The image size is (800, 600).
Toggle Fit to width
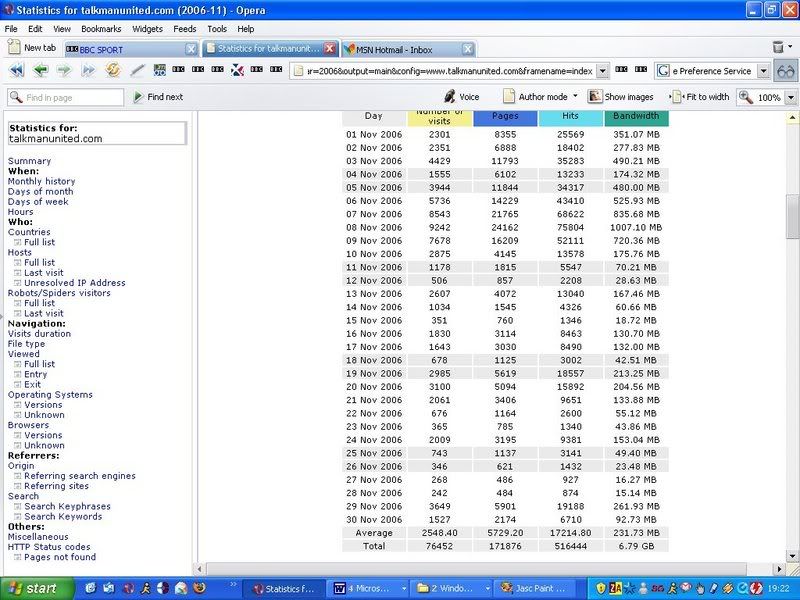coord(699,97)
